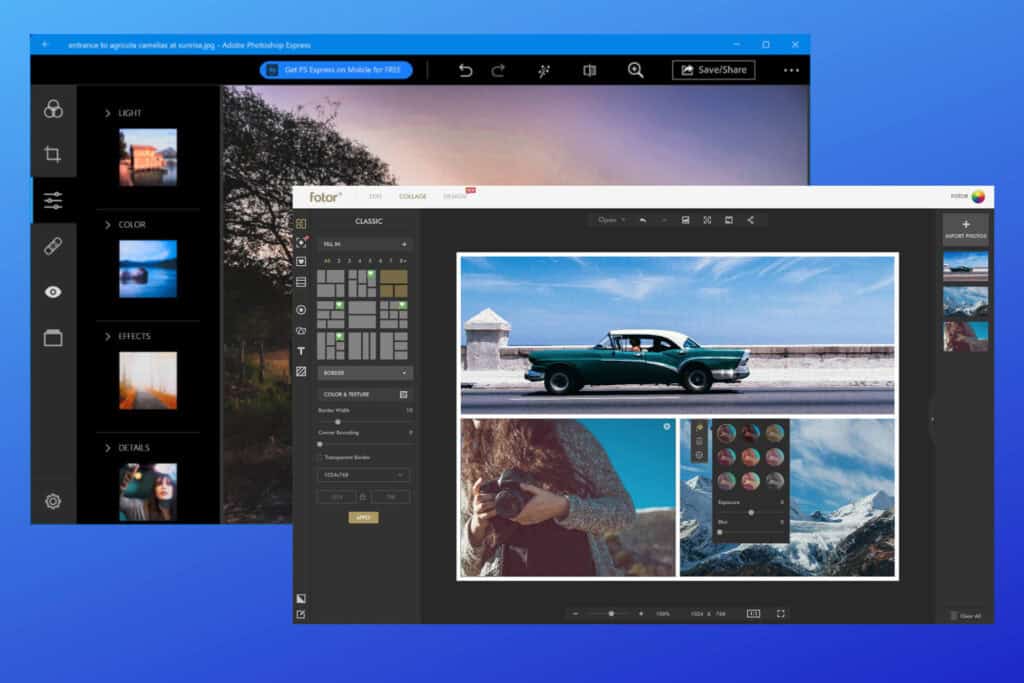Click the undo arrow in Fotor
Screen dimensions: 1024x683
tap(642, 220)
